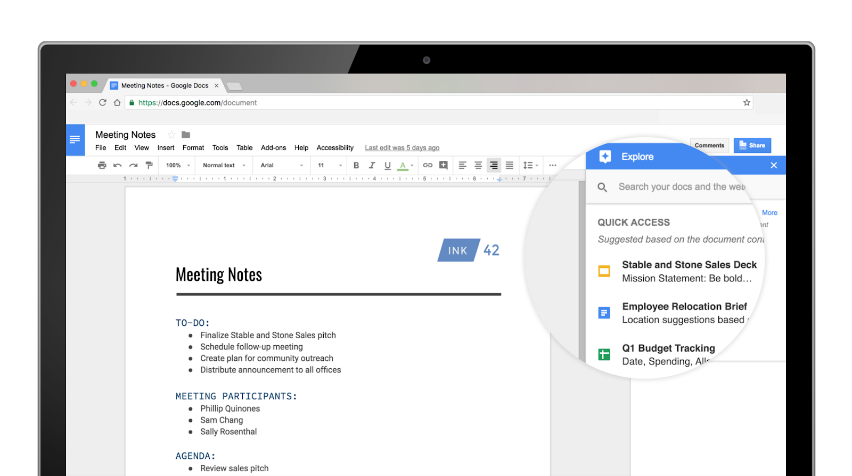Click the Add comment icon
Viewport: 852px width, 476px height.
tap(443, 165)
